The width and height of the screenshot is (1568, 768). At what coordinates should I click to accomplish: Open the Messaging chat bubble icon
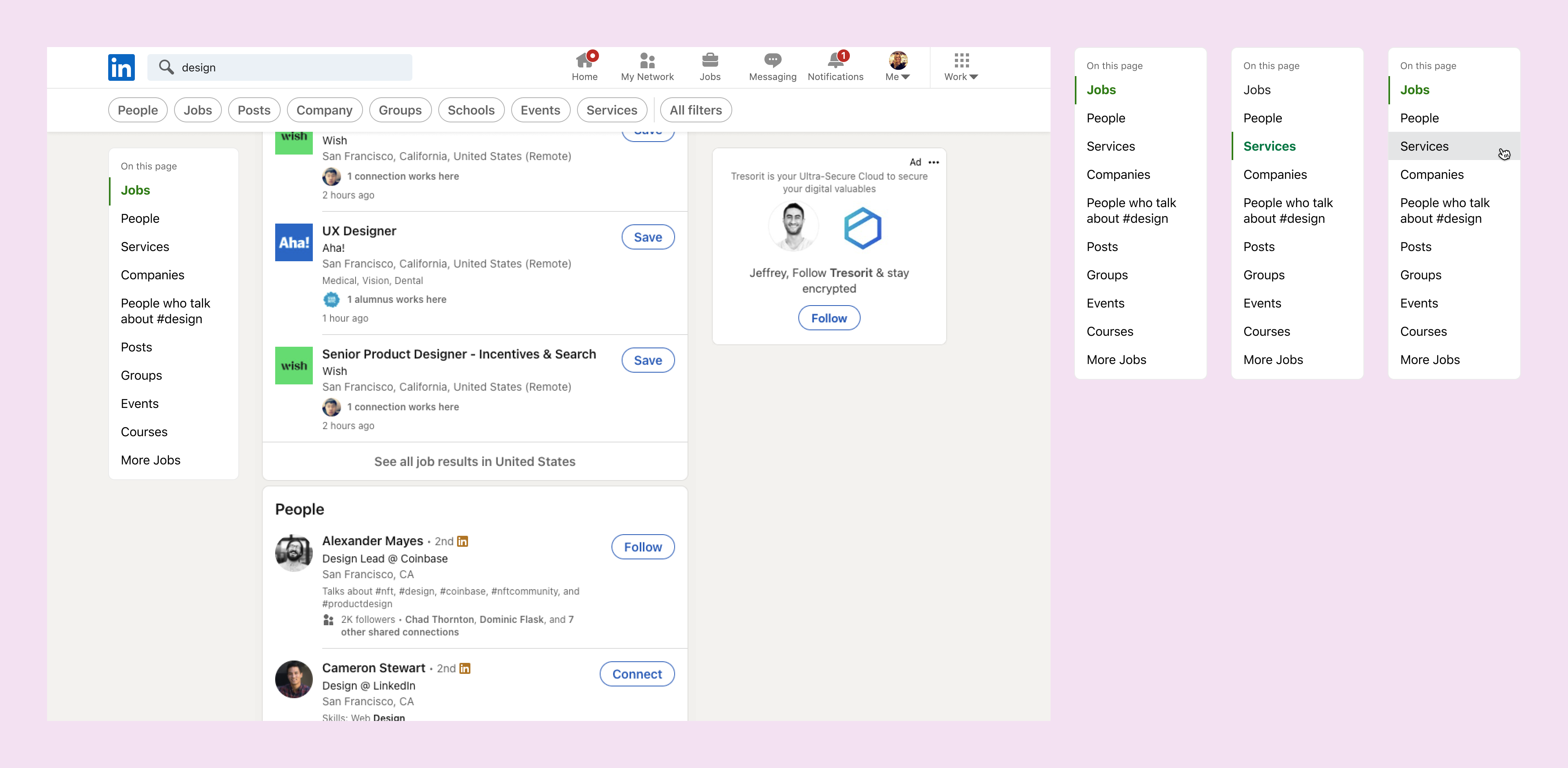(772, 61)
